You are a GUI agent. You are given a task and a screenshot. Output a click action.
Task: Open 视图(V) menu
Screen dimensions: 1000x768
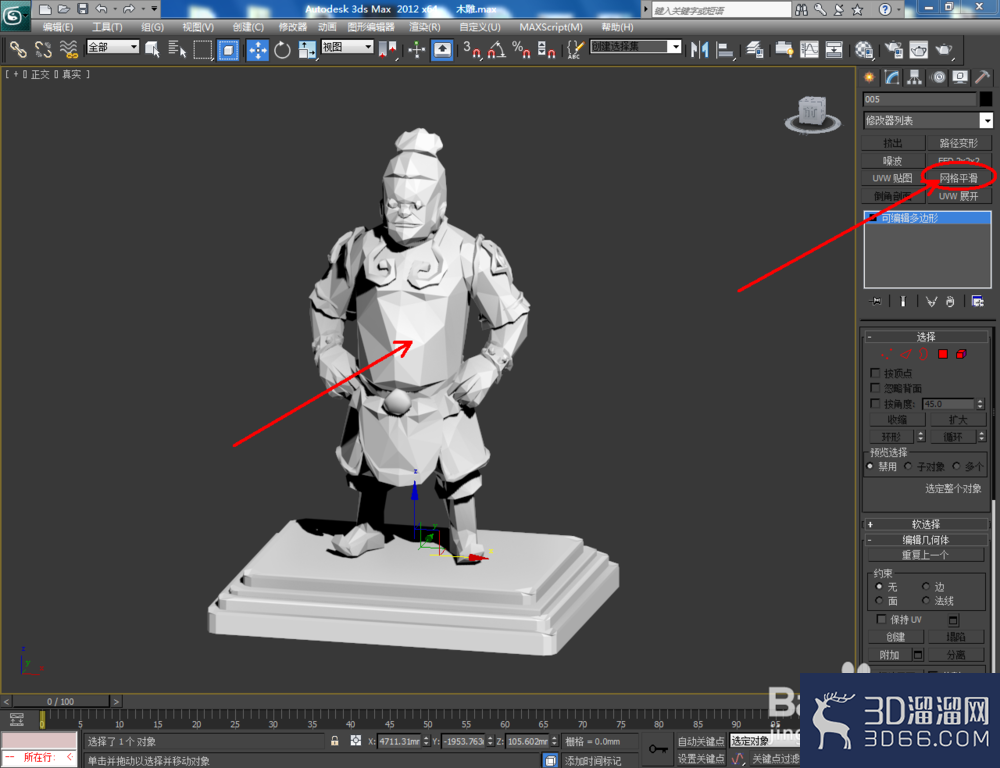tap(198, 27)
